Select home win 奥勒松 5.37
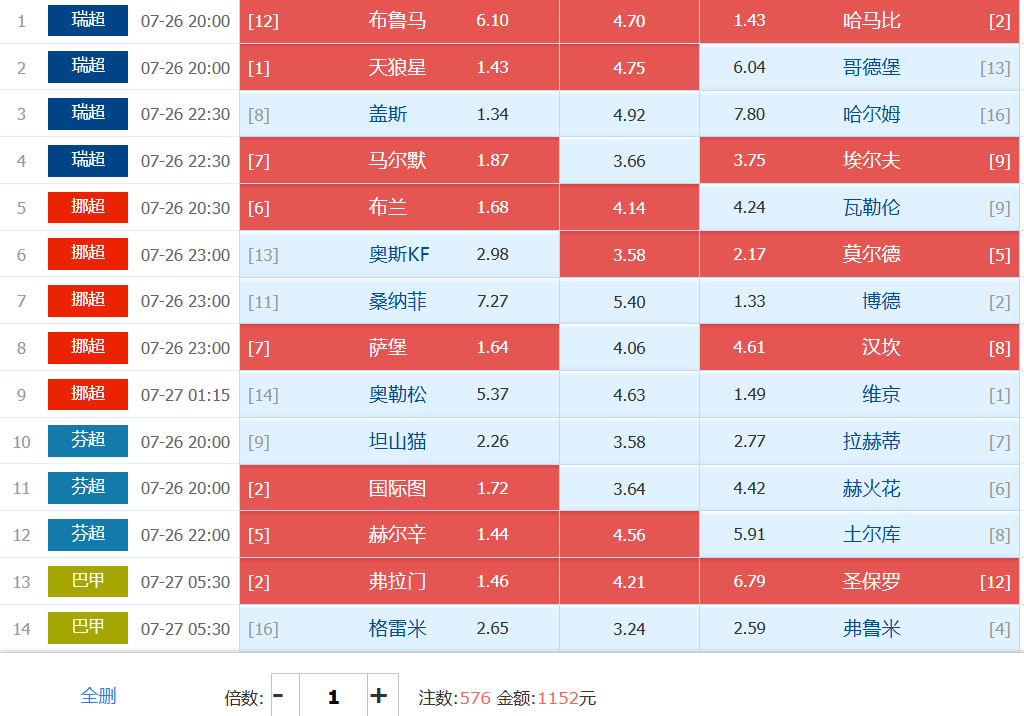This screenshot has height=716, width=1024. click(x=399, y=395)
